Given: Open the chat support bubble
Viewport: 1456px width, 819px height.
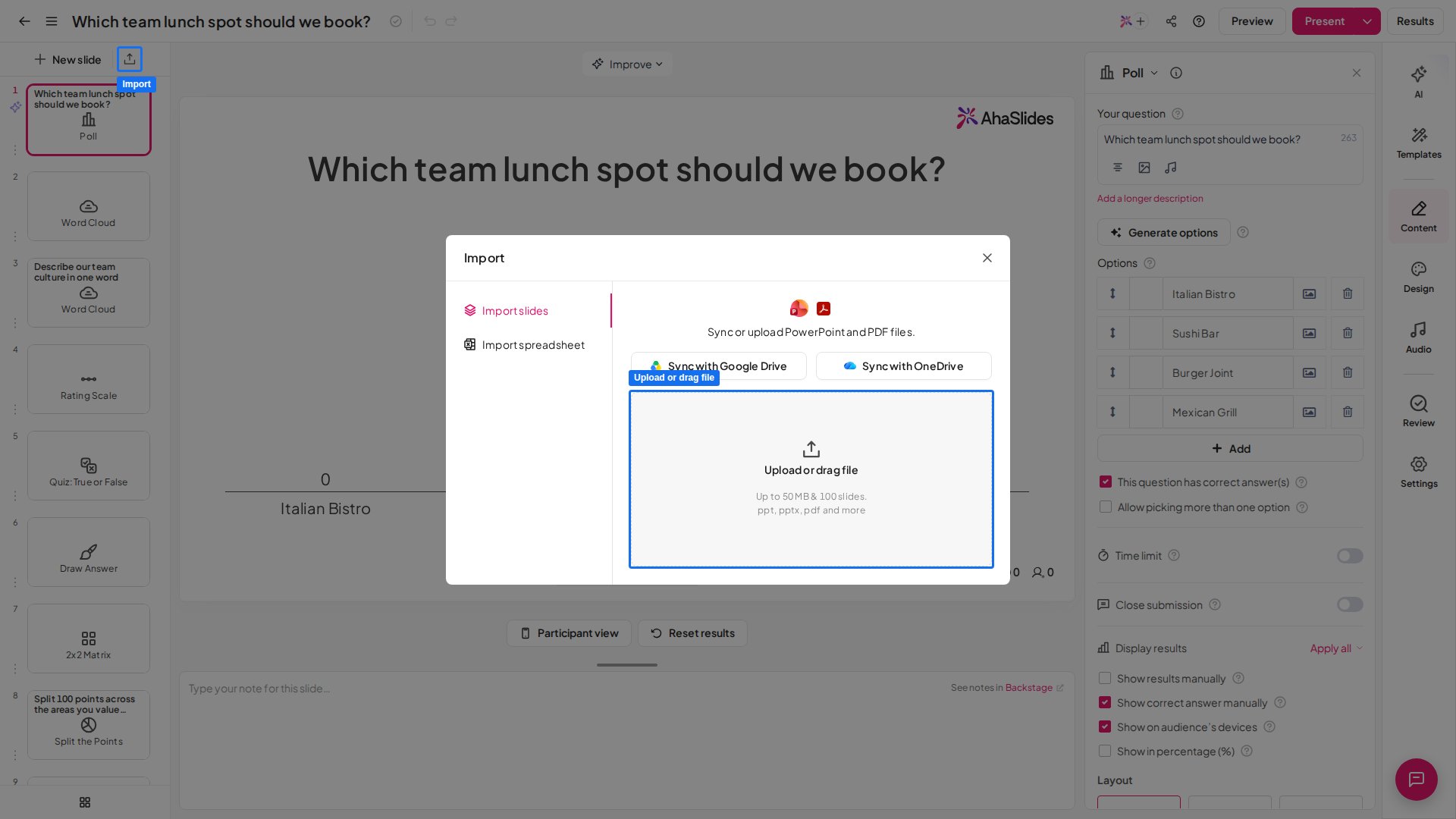Looking at the screenshot, I should tap(1417, 779).
